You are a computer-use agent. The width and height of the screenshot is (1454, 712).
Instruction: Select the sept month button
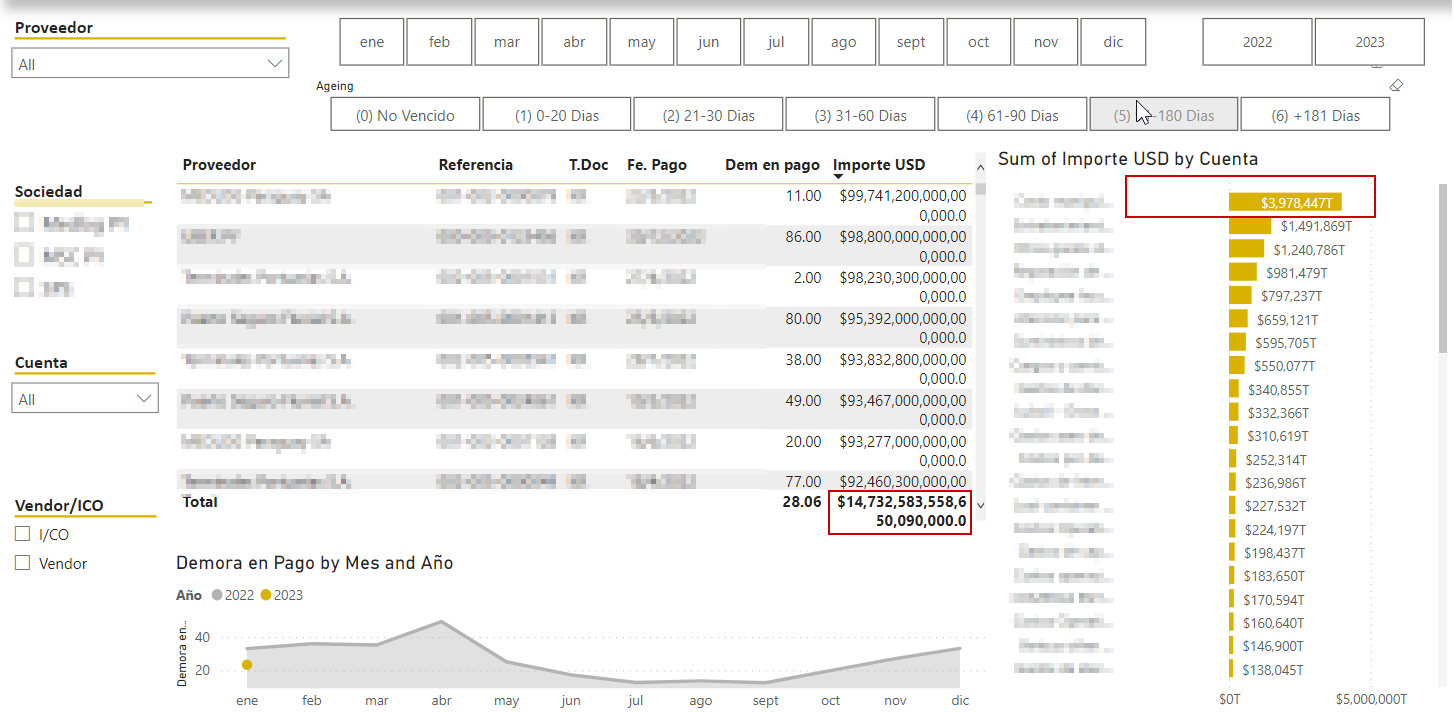click(911, 42)
